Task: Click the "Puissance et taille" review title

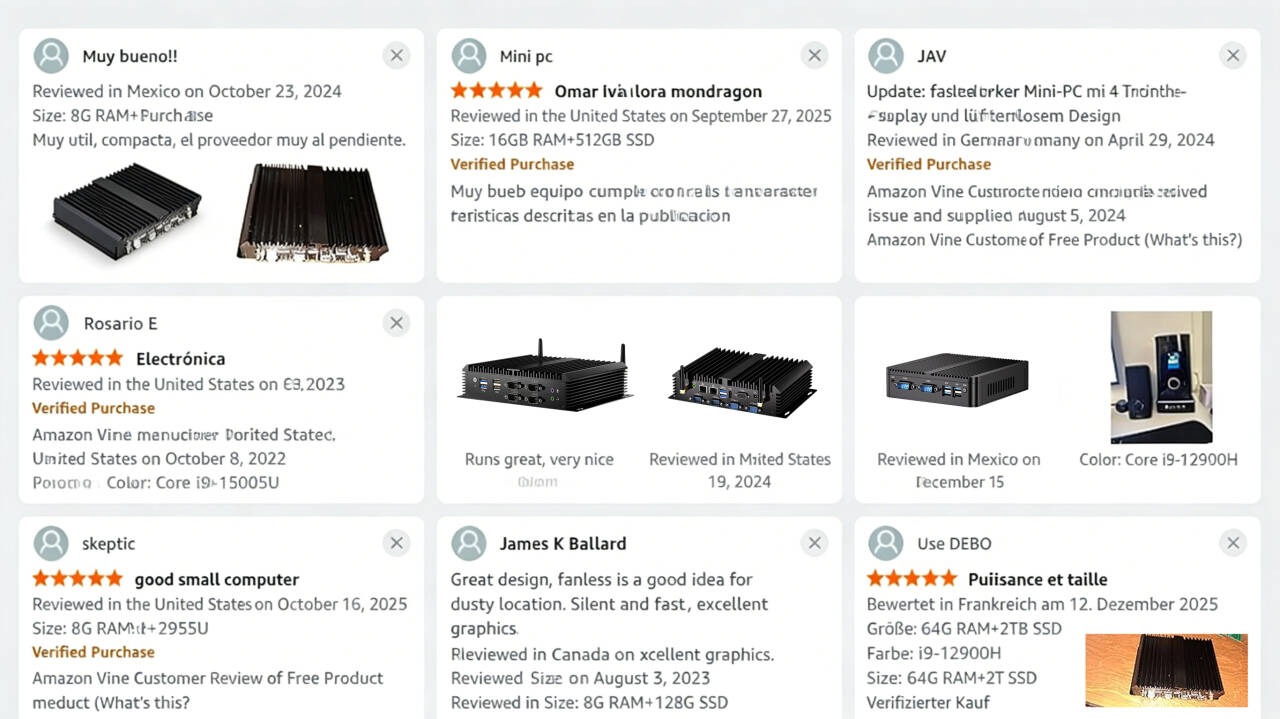Action: click(1037, 579)
